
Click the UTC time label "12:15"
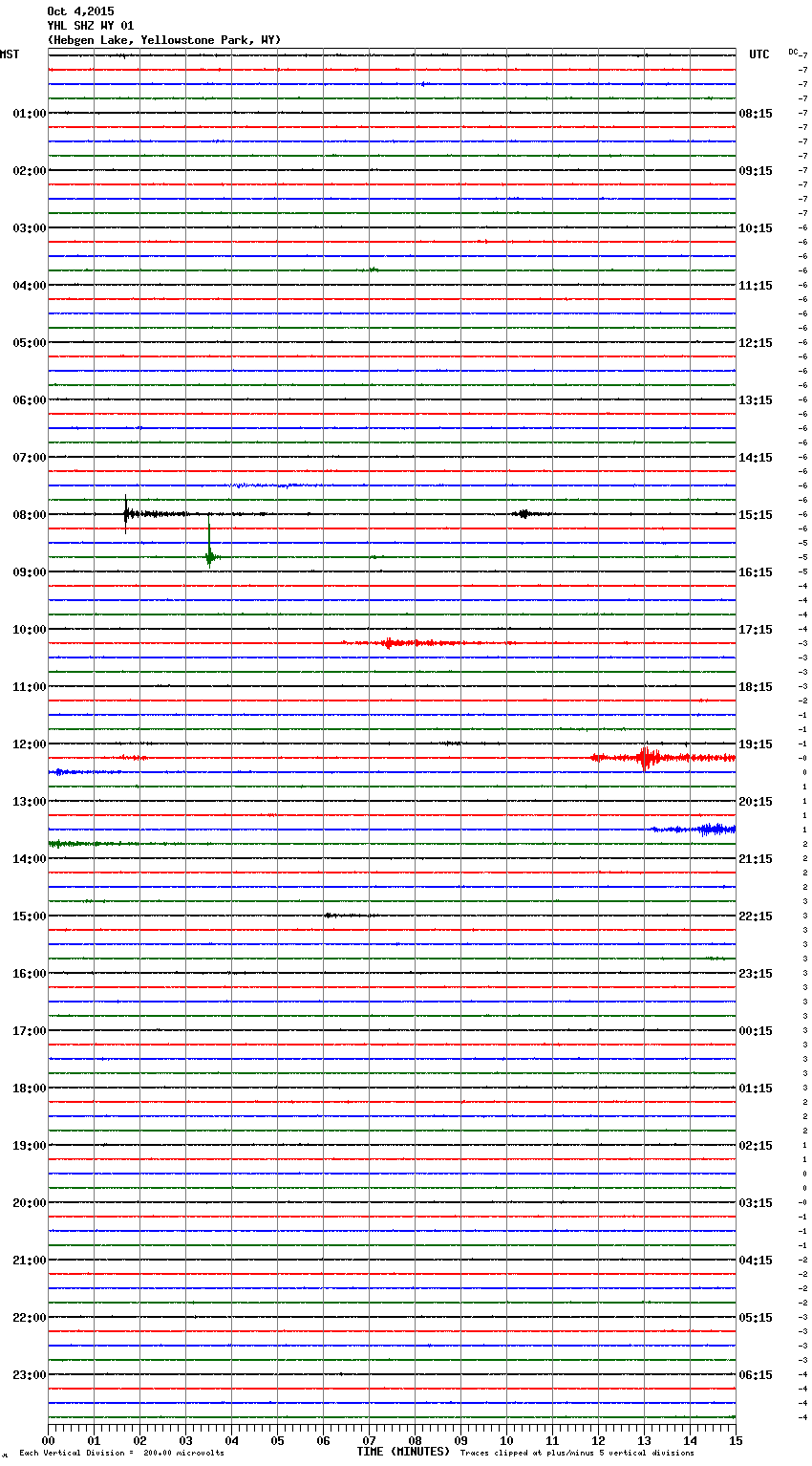(756, 343)
